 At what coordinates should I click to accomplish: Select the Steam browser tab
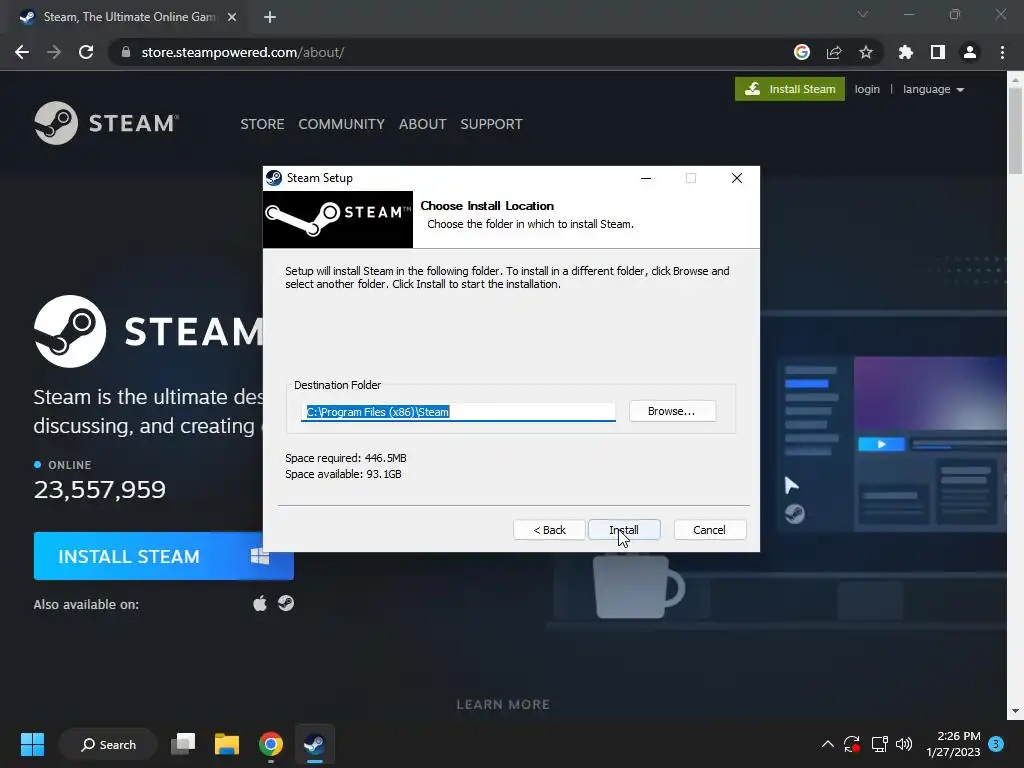click(x=129, y=17)
